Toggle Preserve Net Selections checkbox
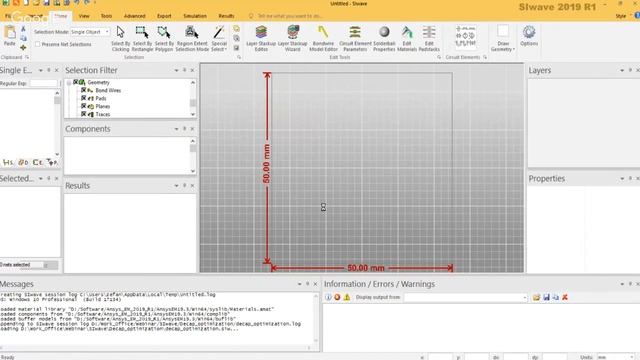The width and height of the screenshot is (640, 360). (x=38, y=44)
